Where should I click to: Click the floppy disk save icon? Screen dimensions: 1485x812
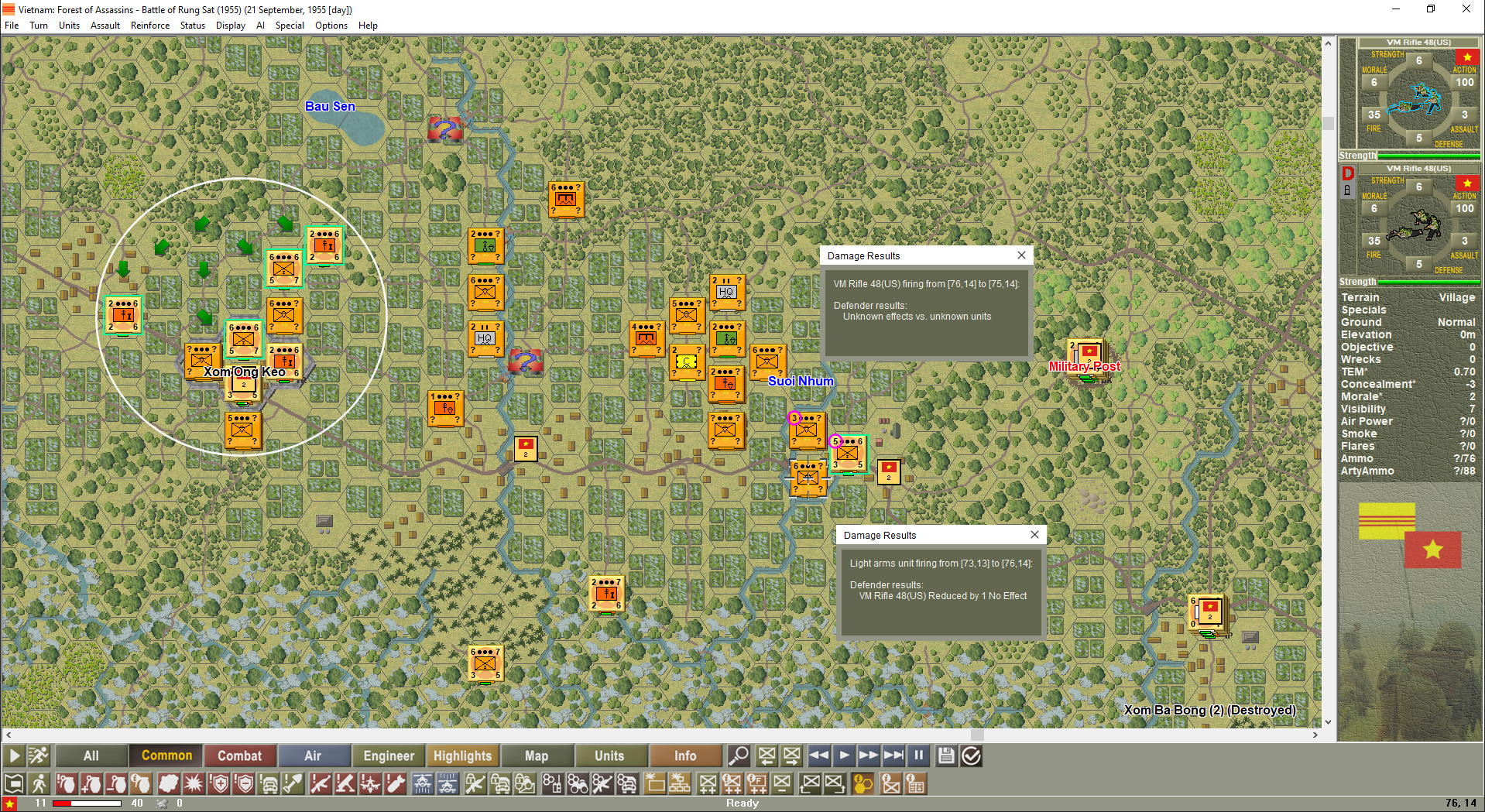click(x=945, y=755)
